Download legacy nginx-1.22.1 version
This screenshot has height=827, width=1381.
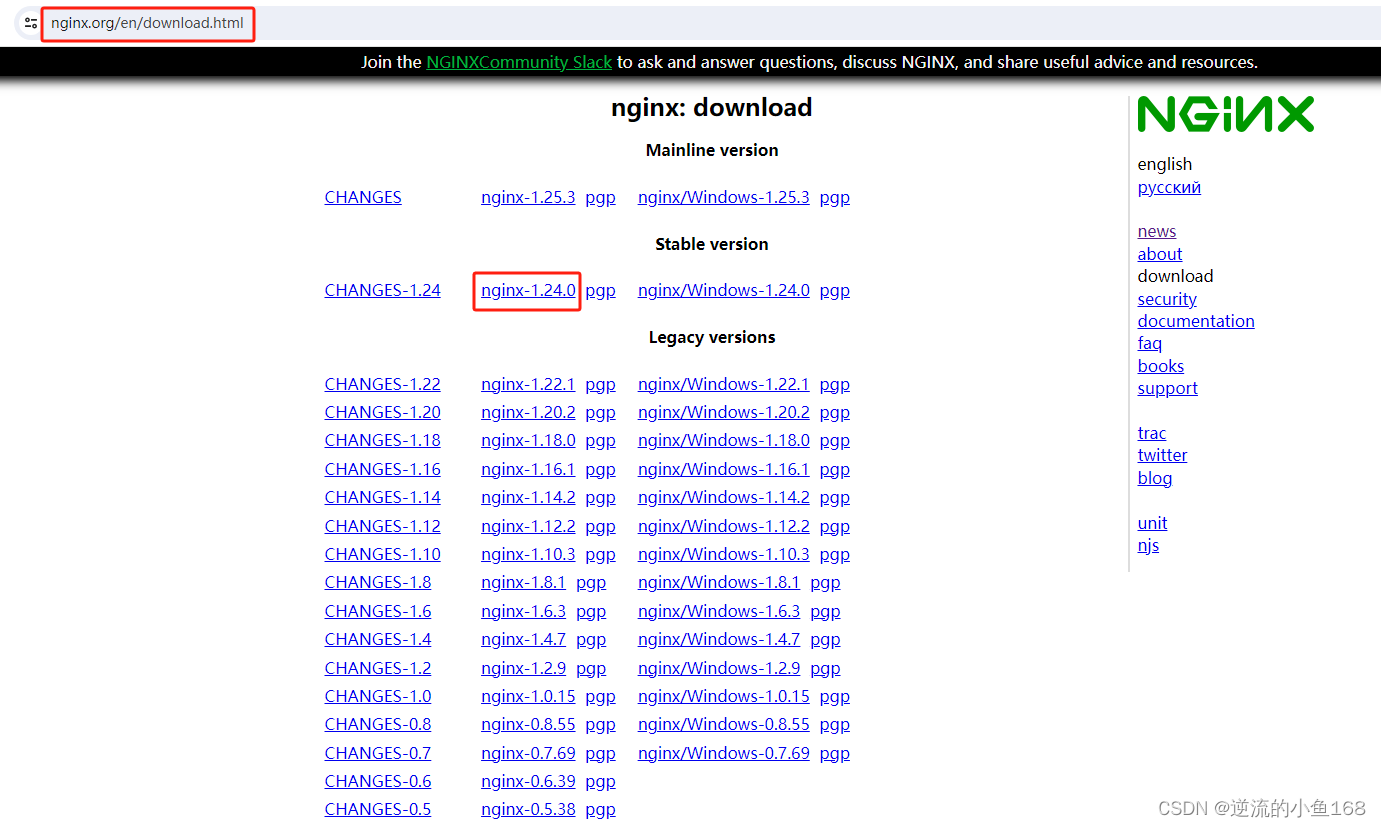click(528, 384)
